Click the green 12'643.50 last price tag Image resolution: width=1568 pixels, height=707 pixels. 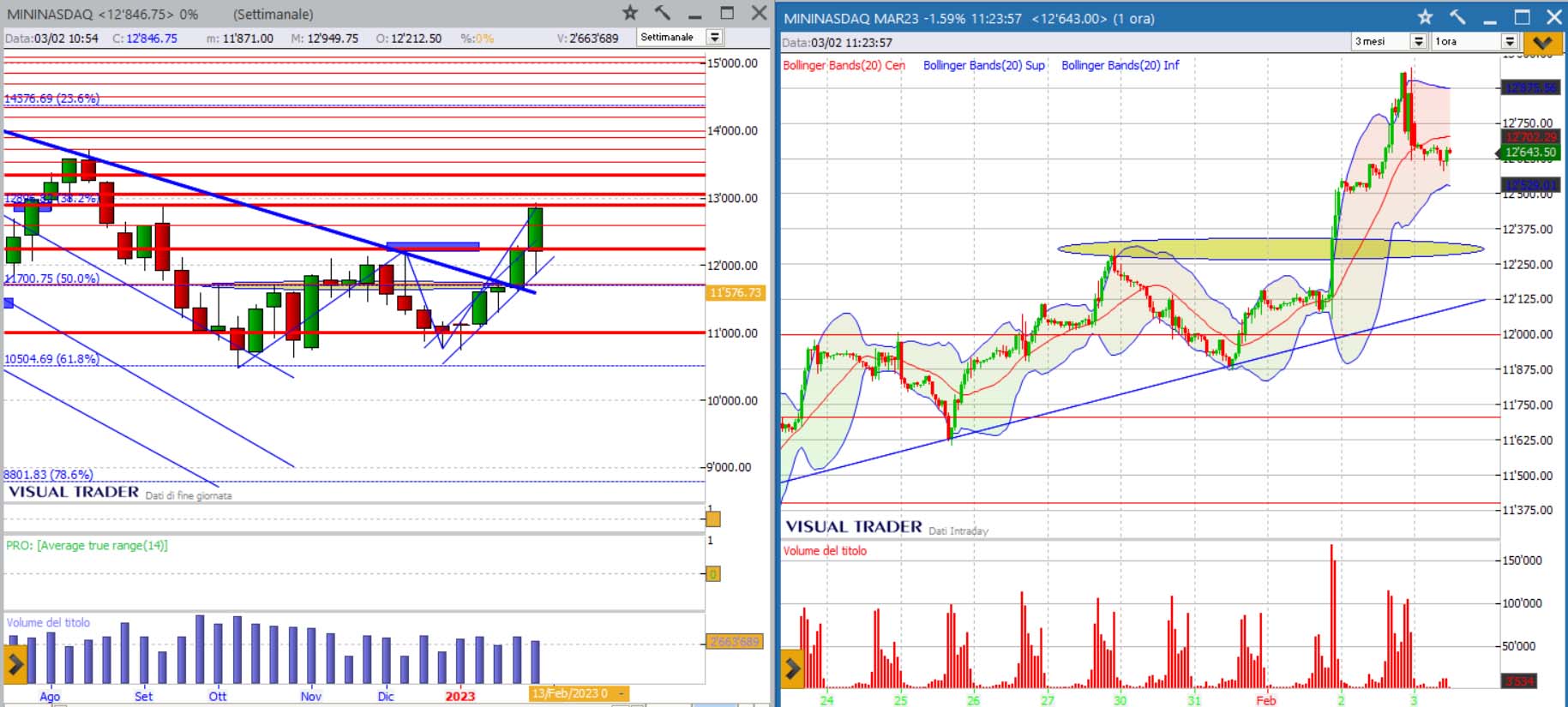click(x=1530, y=152)
